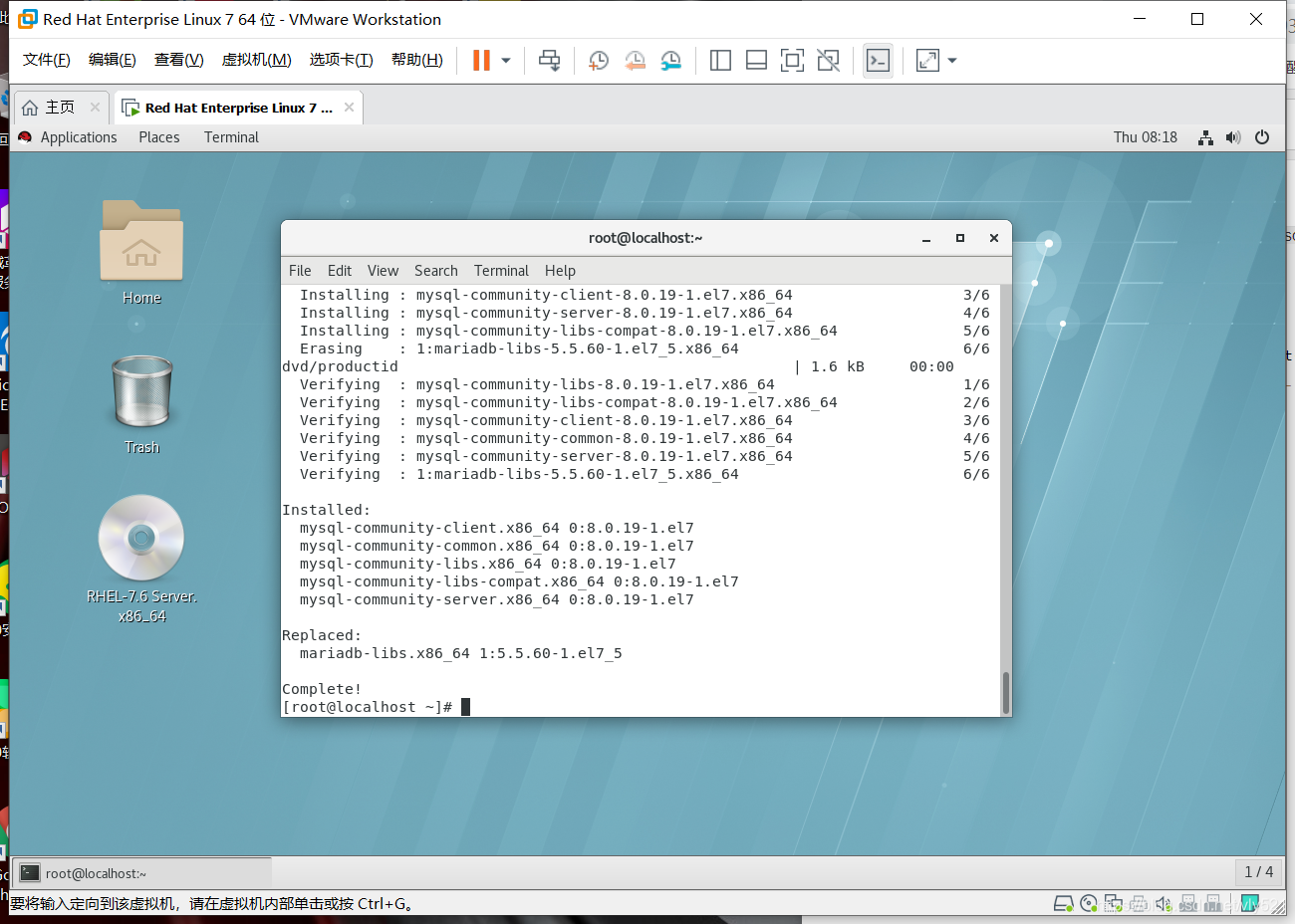Take a snapshot of the virtual machine
This screenshot has width=1295, height=924.
tap(599, 61)
